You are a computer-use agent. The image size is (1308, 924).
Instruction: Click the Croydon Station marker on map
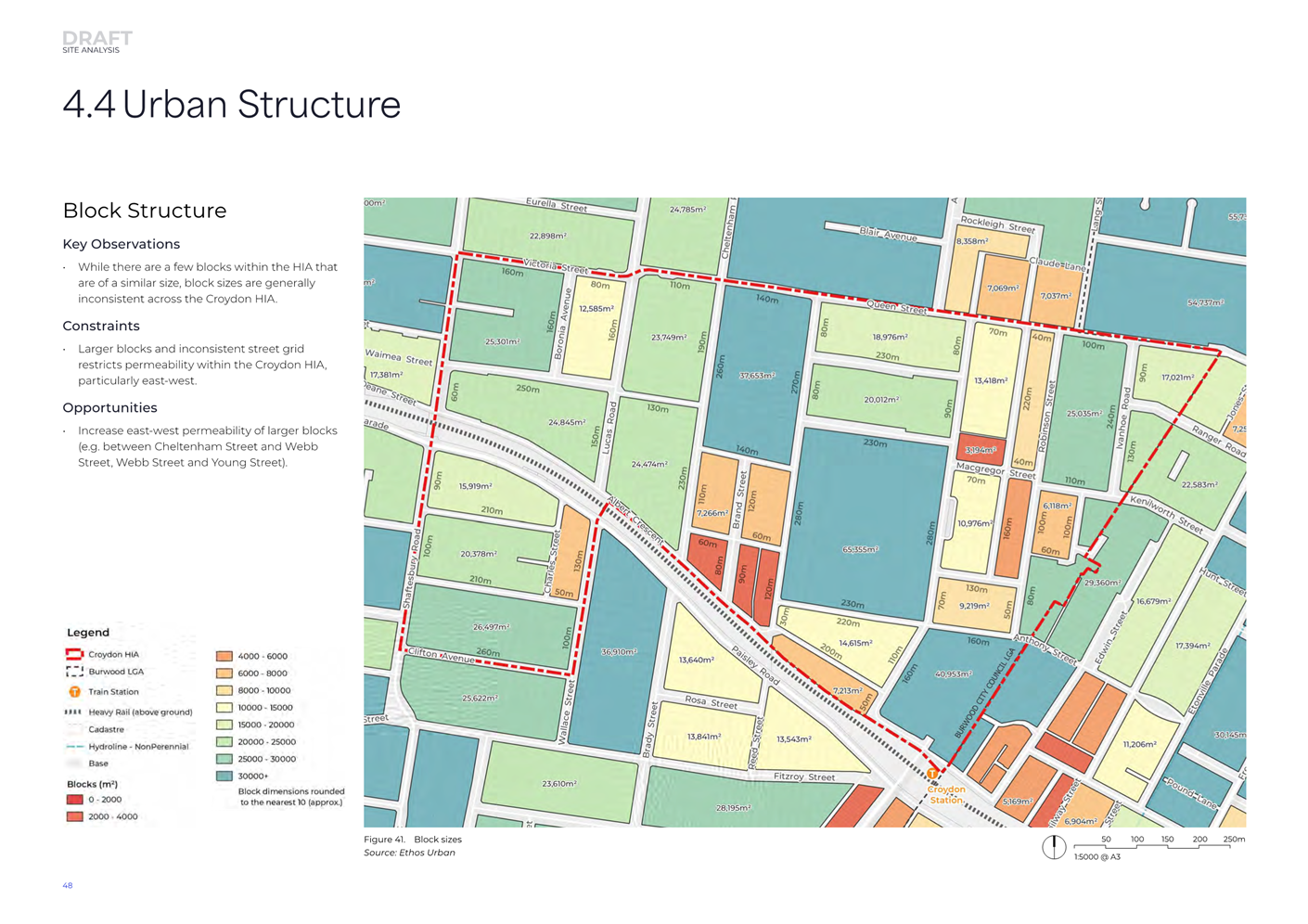click(932, 774)
